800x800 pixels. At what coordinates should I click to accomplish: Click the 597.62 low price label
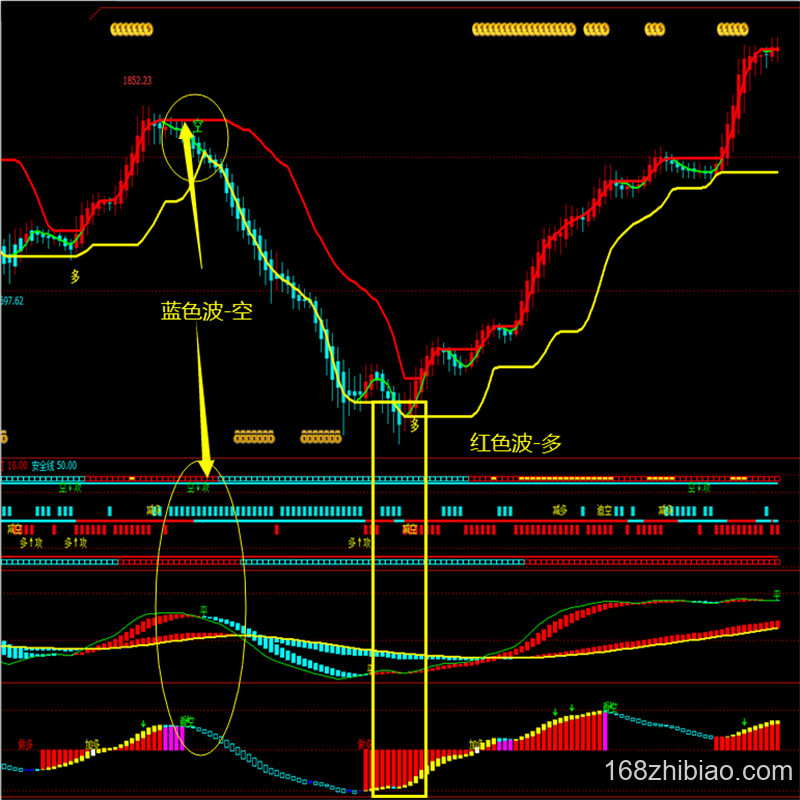[12, 300]
